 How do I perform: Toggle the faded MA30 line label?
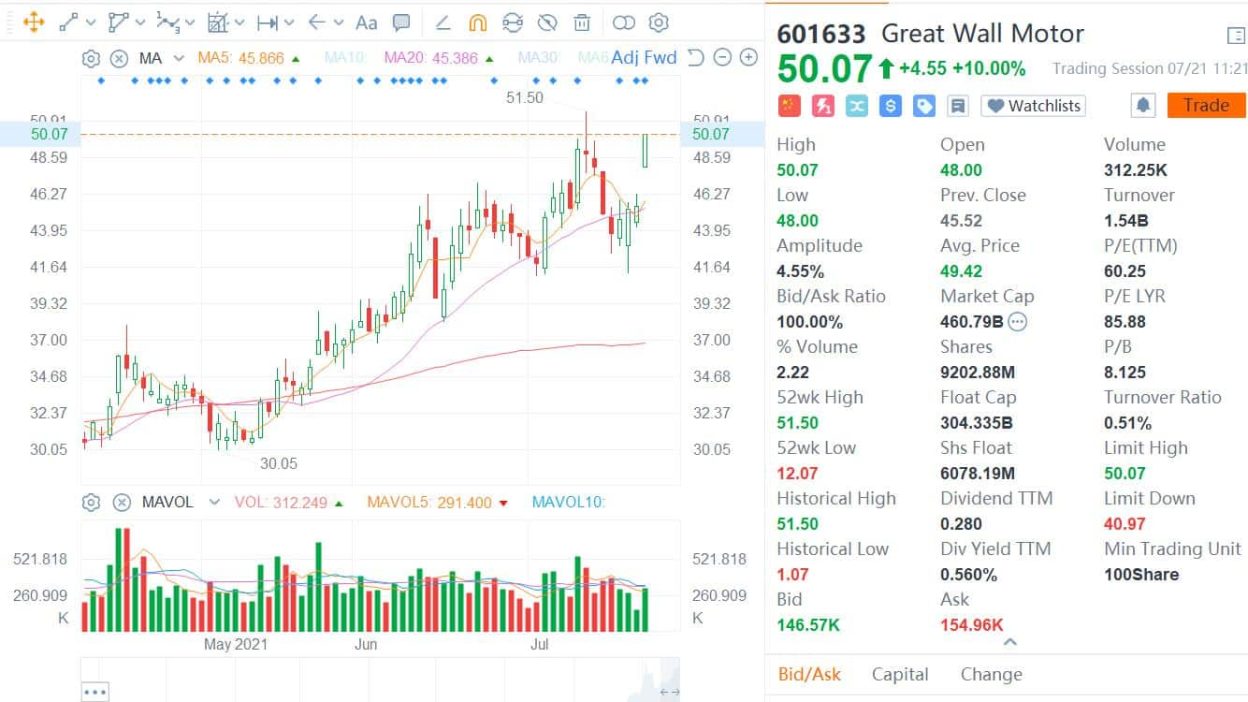pyautogui.click(x=537, y=58)
